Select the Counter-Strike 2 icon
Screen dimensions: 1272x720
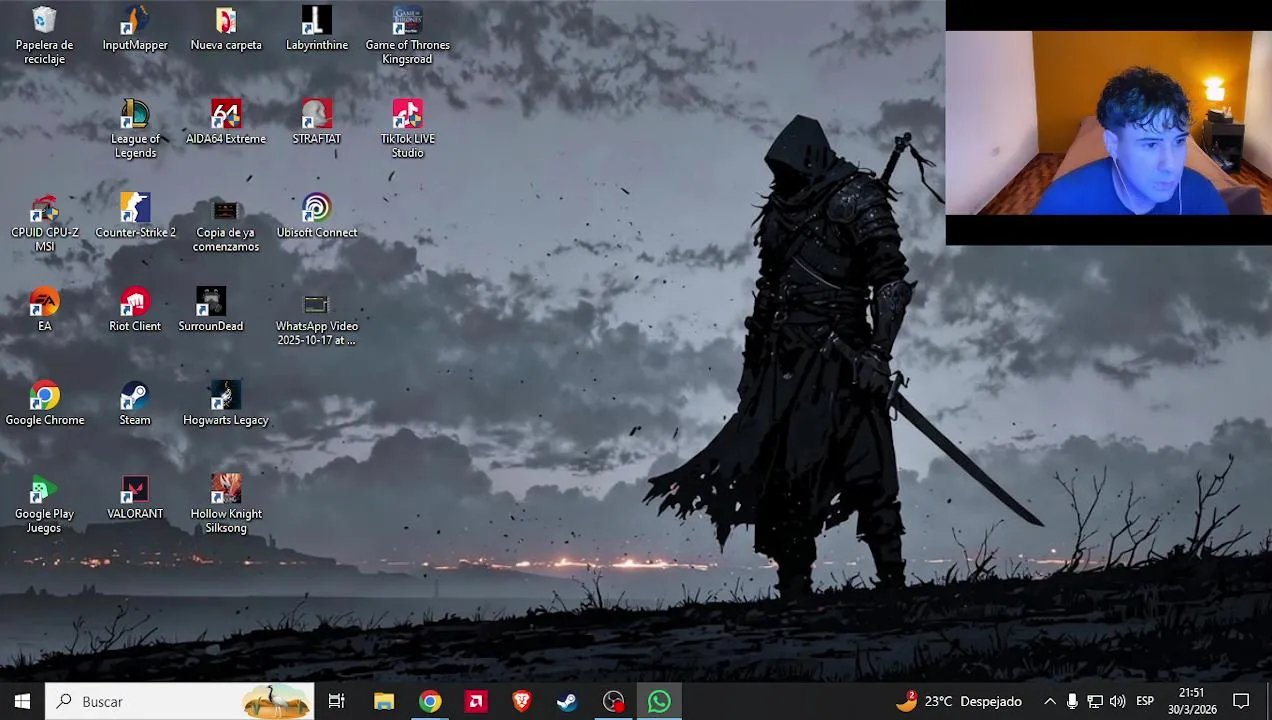(135, 216)
